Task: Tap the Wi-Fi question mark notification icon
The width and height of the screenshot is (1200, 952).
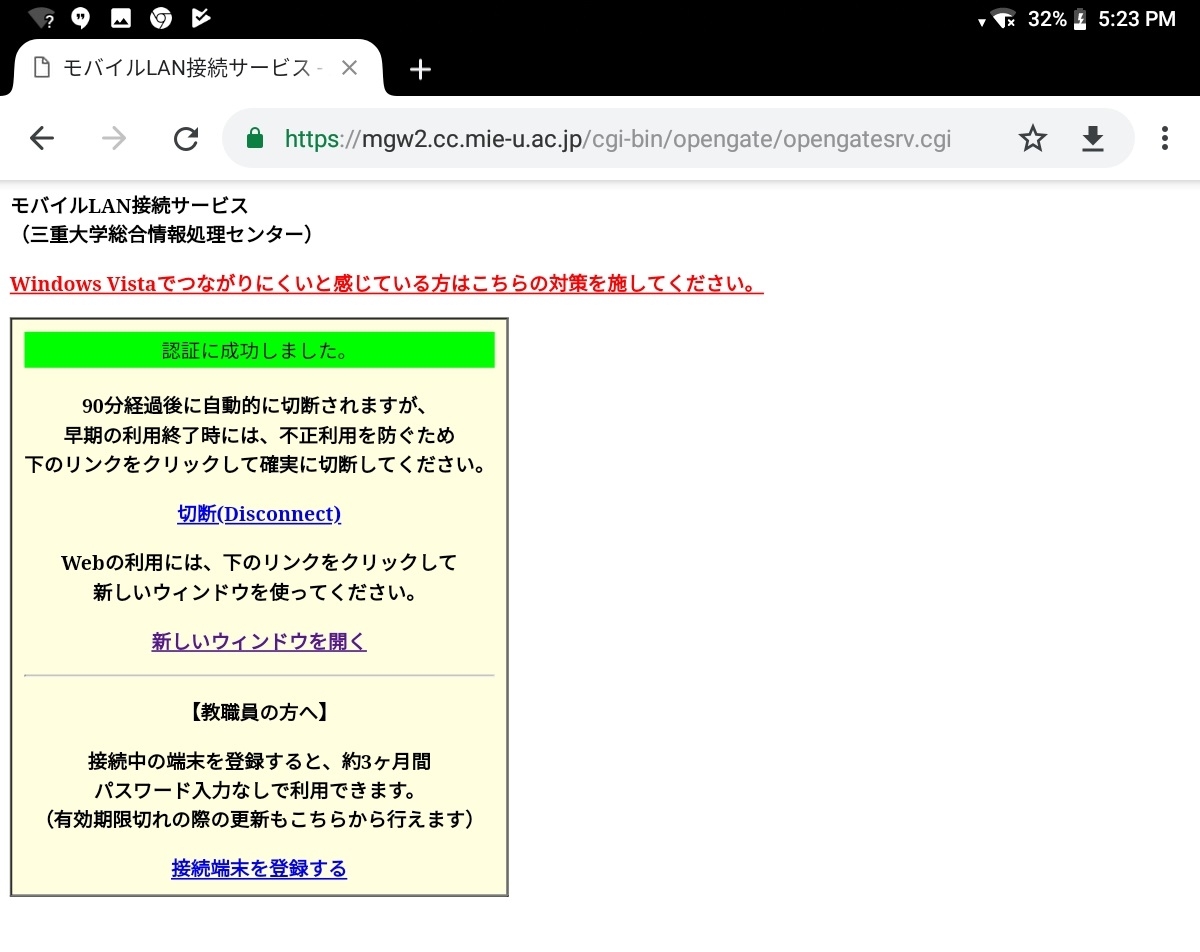Action: pyautogui.click(x=42, y=18)
